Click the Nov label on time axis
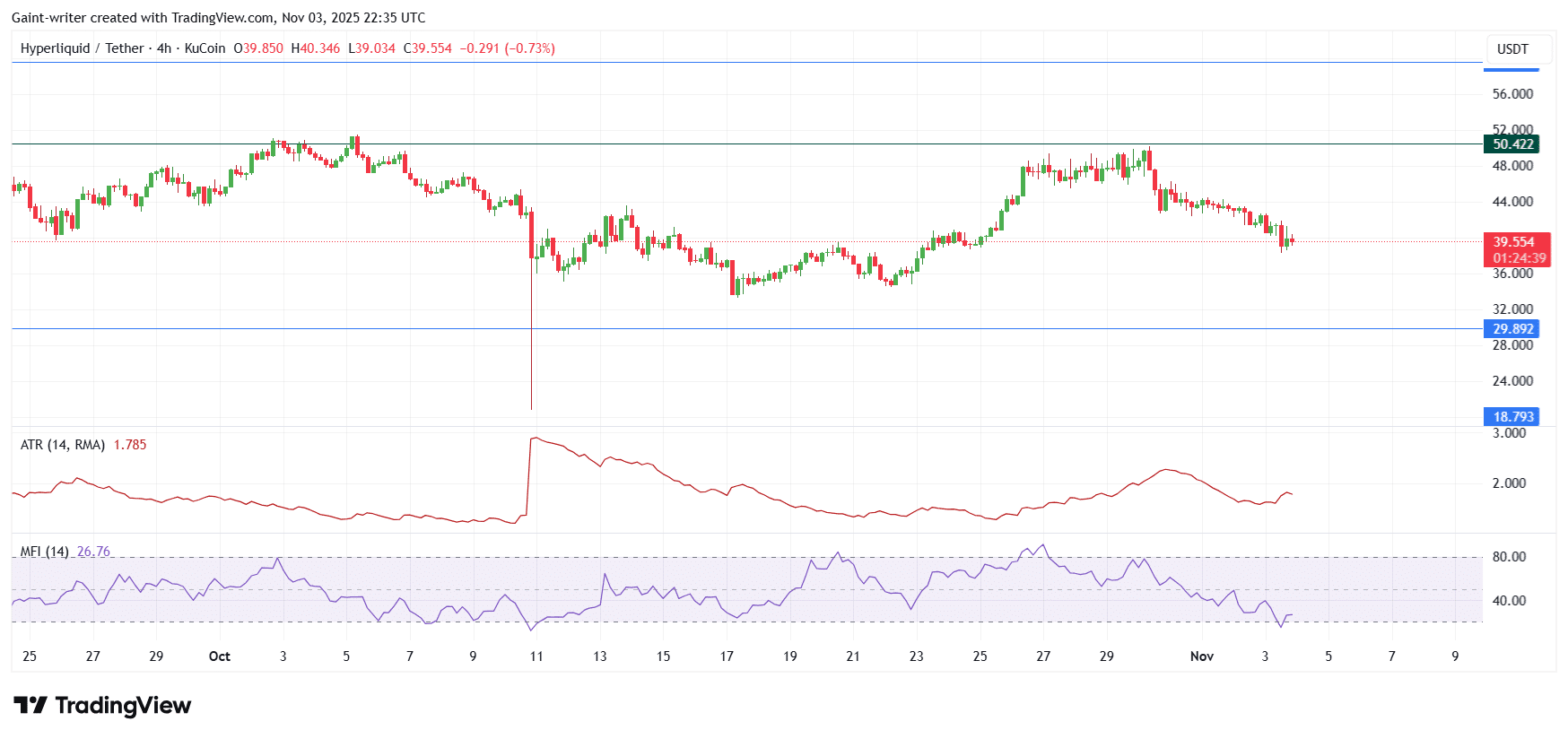1568x739 pixels. pyautogui.click(x=1201, y=656)
